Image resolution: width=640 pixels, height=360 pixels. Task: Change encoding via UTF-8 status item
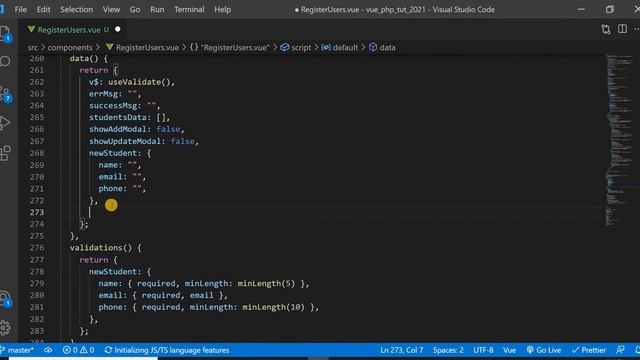tap(483, 350)
